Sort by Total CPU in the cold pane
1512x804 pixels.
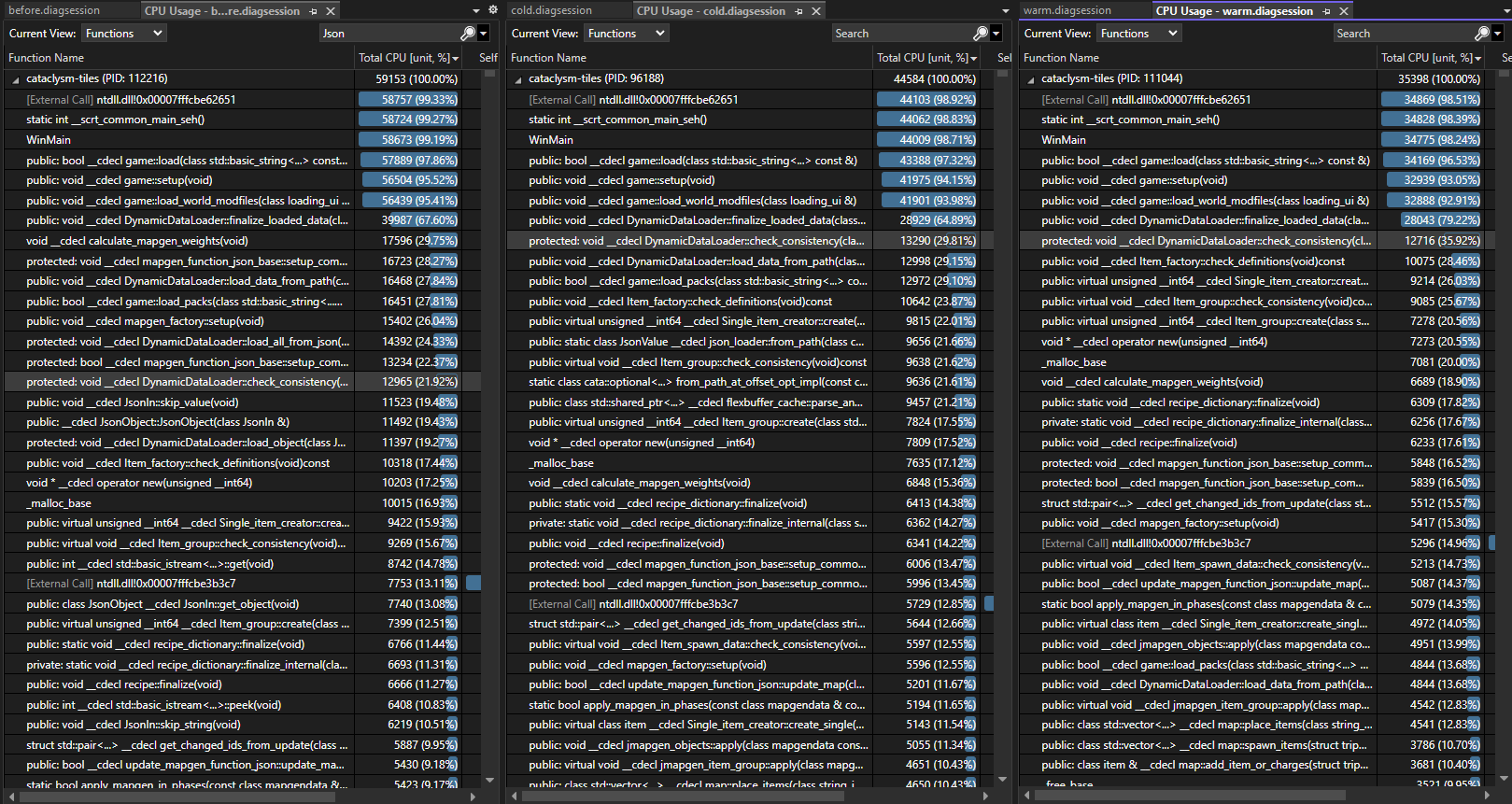pos(927,58)
